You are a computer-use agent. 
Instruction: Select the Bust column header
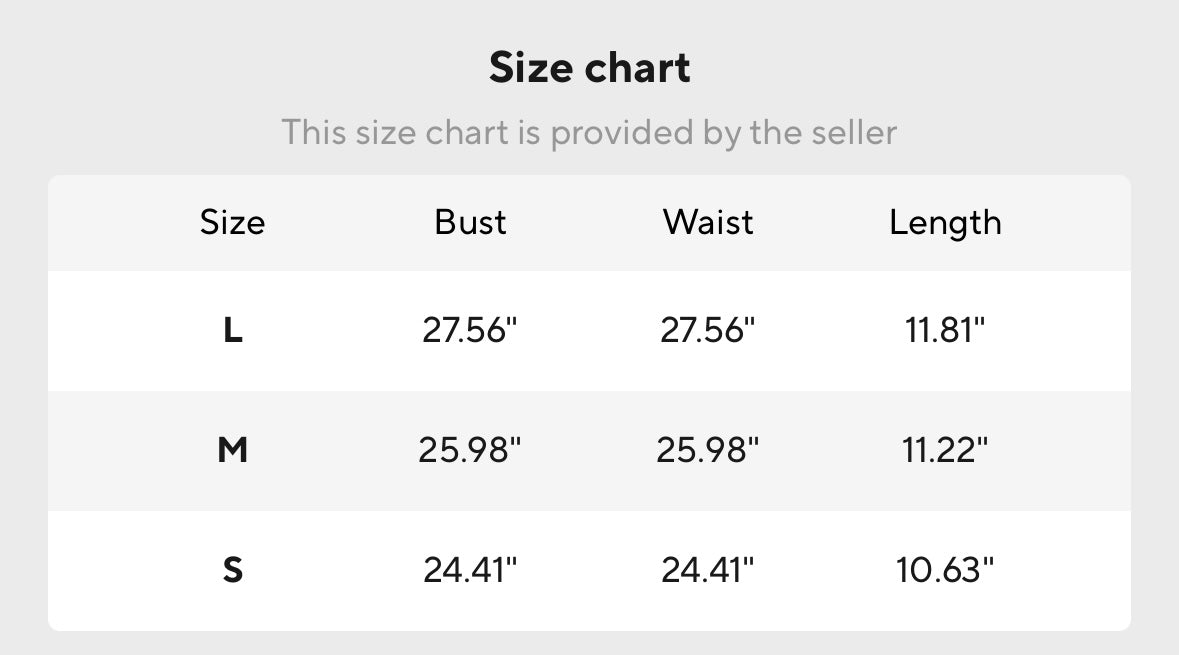point(470,222)
